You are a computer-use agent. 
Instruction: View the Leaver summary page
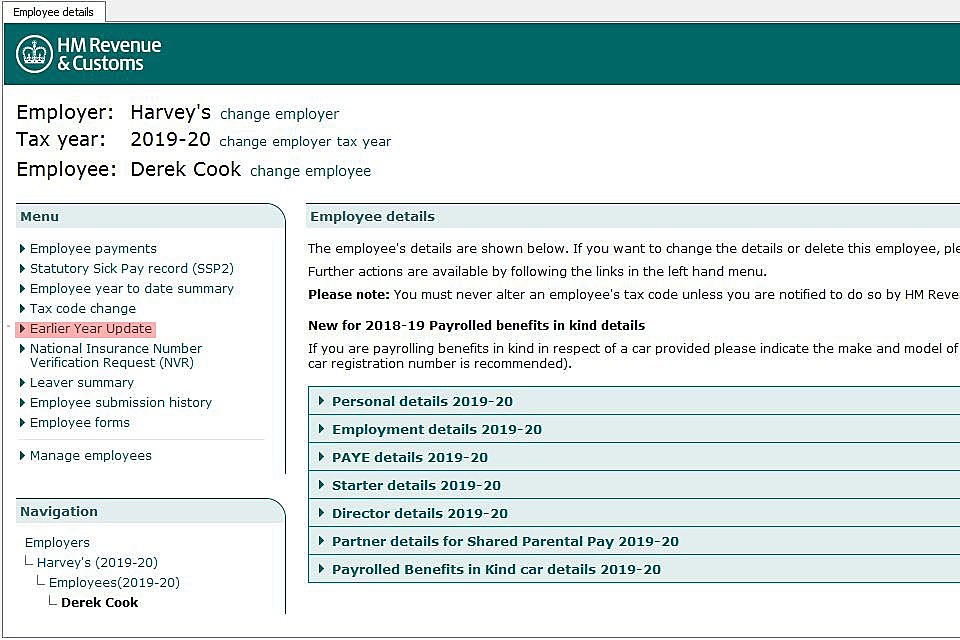pyautogui.click(x=81, y=383)
